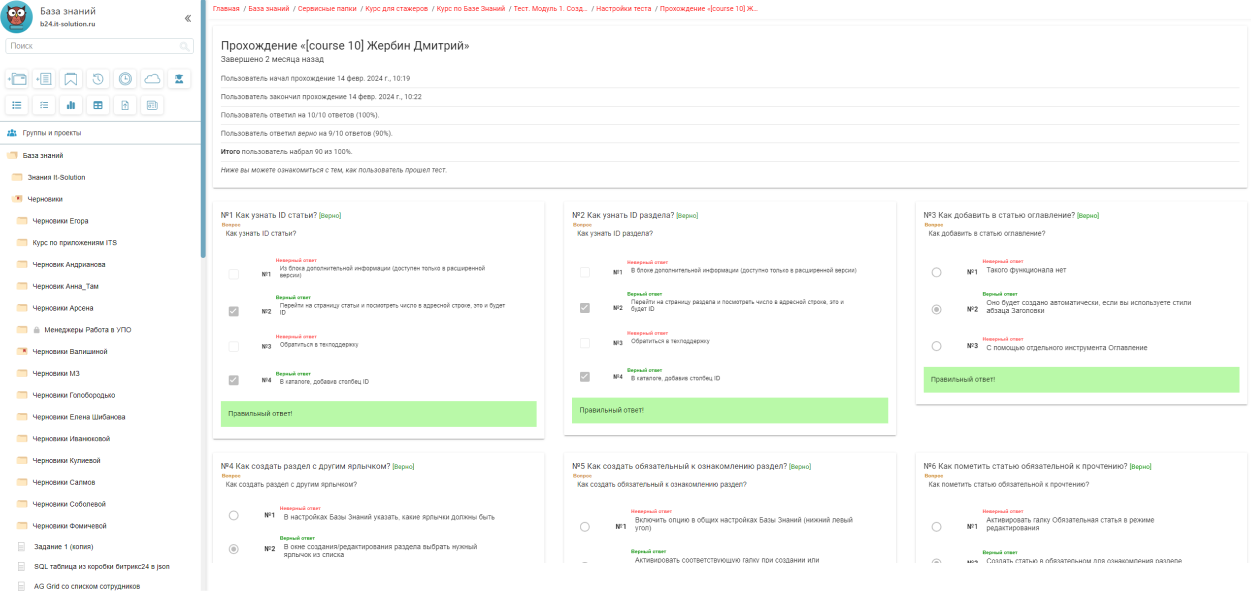Toggle checkbox №3 Обратиться в техподдержку in question №1
Image resolution: width=1251 pixels, height=597 pixels.
click(x=233, y=346)
